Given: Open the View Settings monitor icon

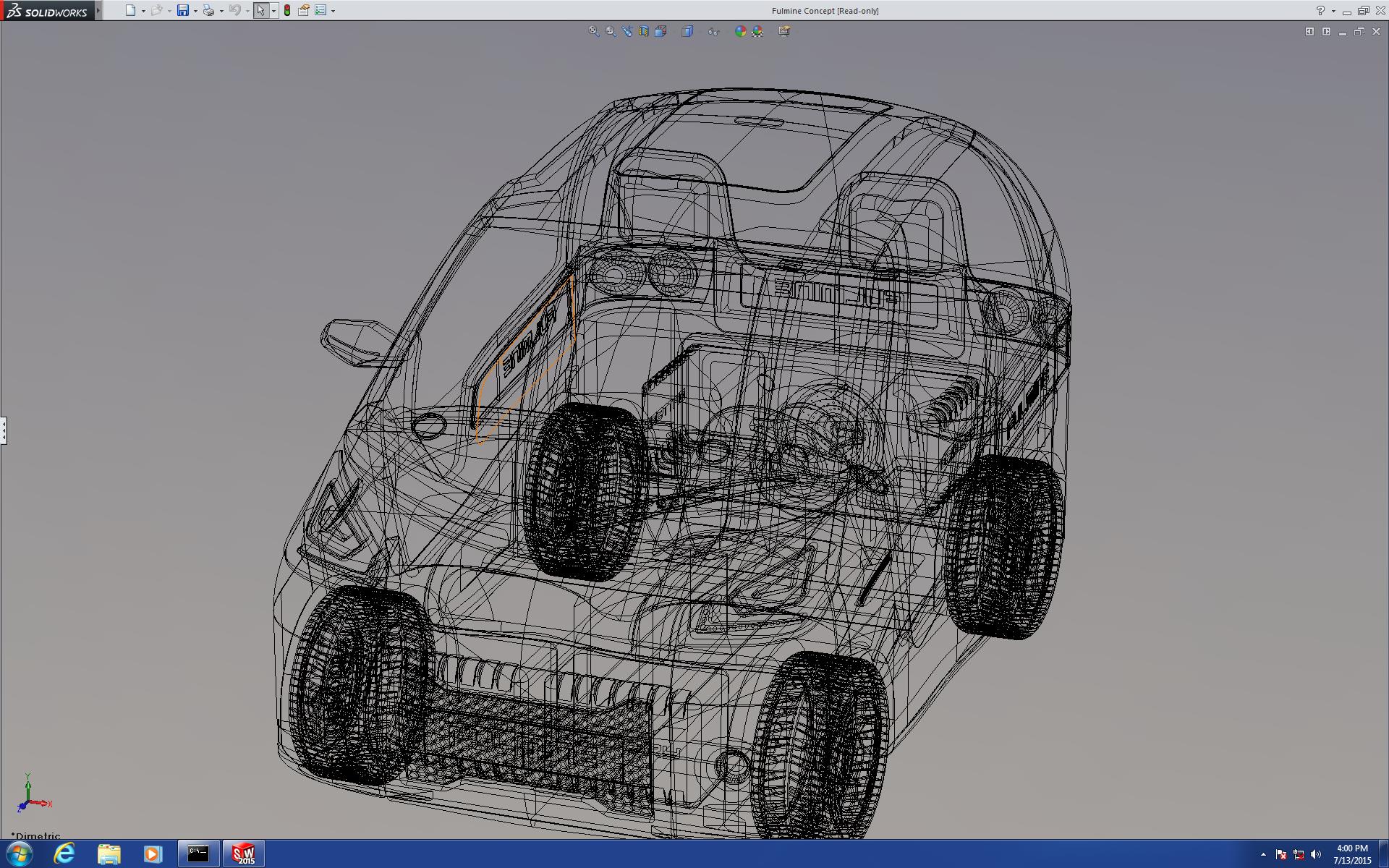Looking at the screenshot, I should pyautogui.click(x=784, y=31).
